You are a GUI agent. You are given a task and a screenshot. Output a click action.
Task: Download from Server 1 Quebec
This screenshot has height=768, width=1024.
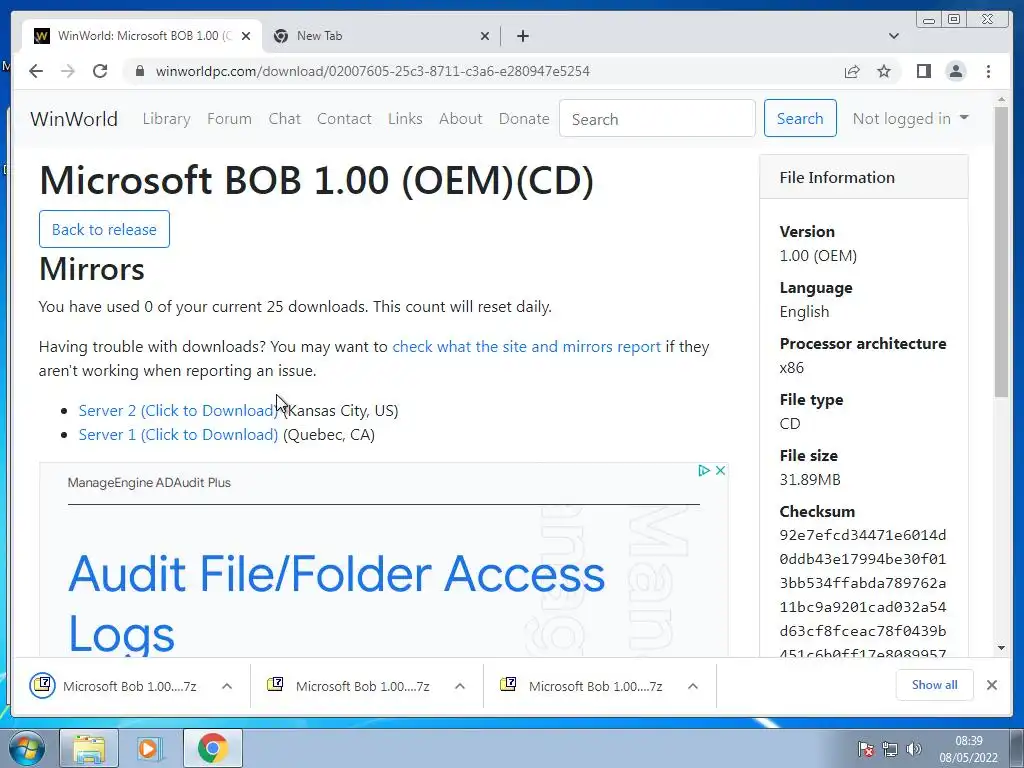[x=178, y=434]
